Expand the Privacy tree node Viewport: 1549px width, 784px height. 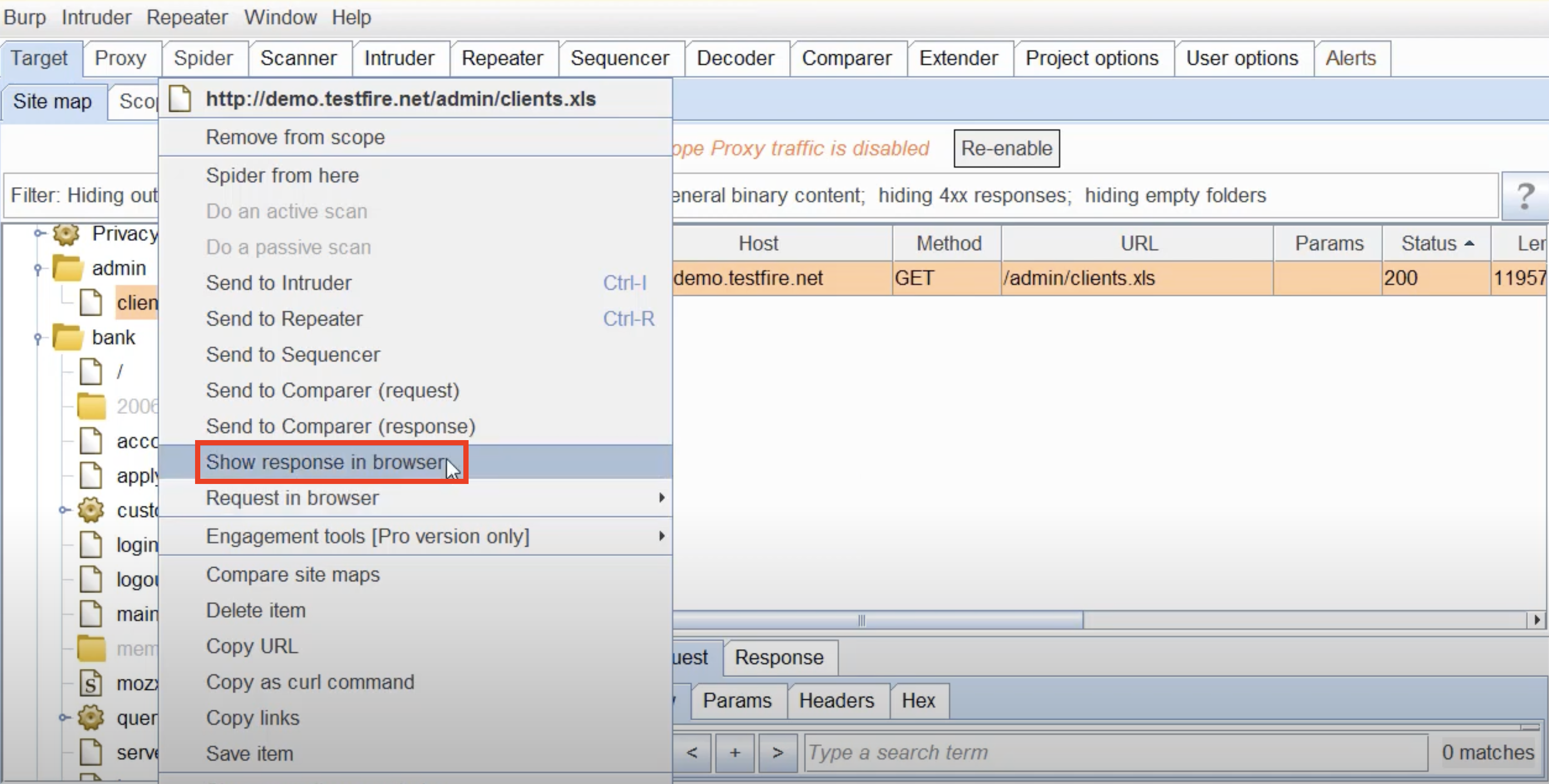[x=38, y=233]
